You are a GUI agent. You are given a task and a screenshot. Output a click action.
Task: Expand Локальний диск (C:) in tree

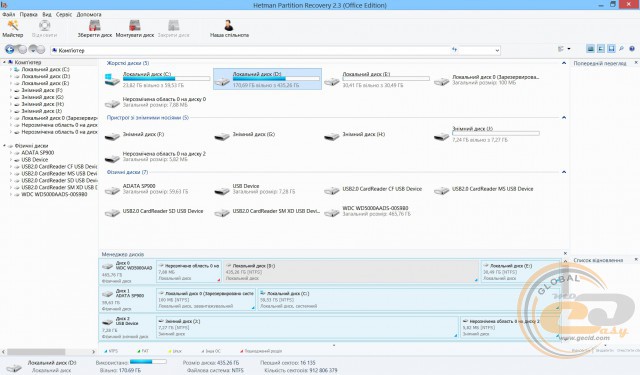pos(11,69)
